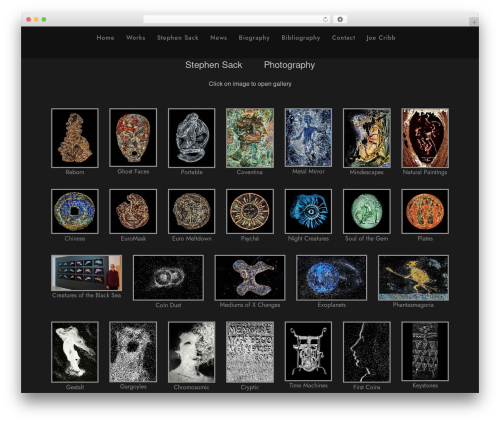Click the Night Creatures caption

point(308,238)
